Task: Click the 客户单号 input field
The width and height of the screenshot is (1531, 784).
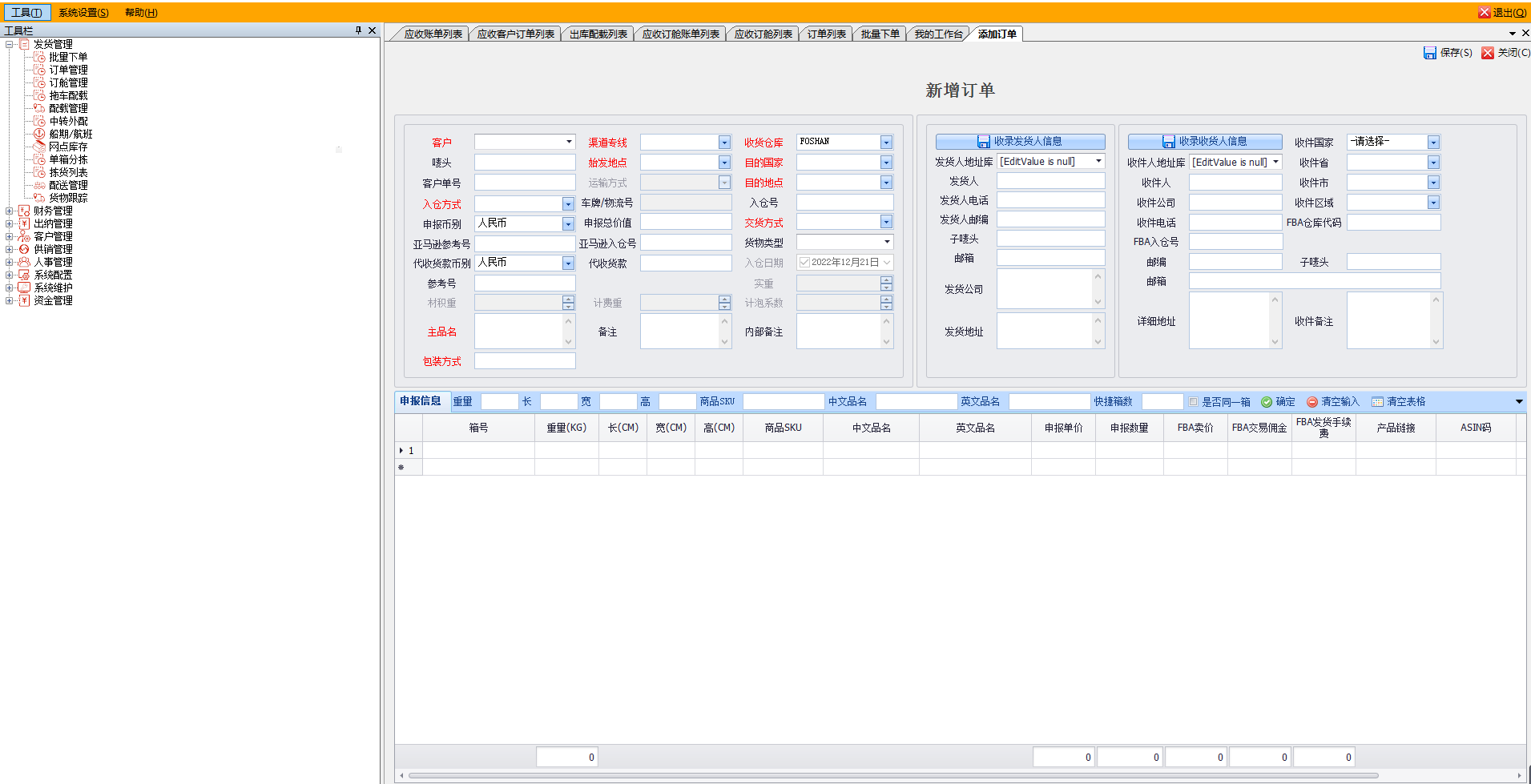Action: (525, 183)
